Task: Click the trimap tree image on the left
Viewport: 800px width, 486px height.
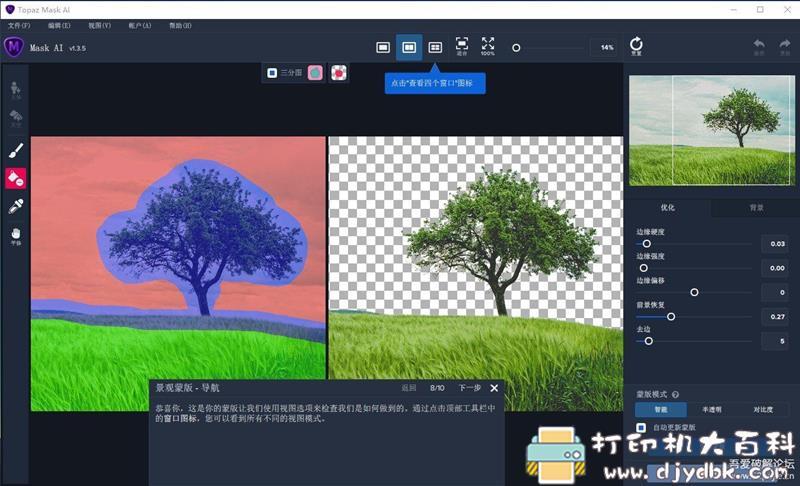Action: (178, 273)
